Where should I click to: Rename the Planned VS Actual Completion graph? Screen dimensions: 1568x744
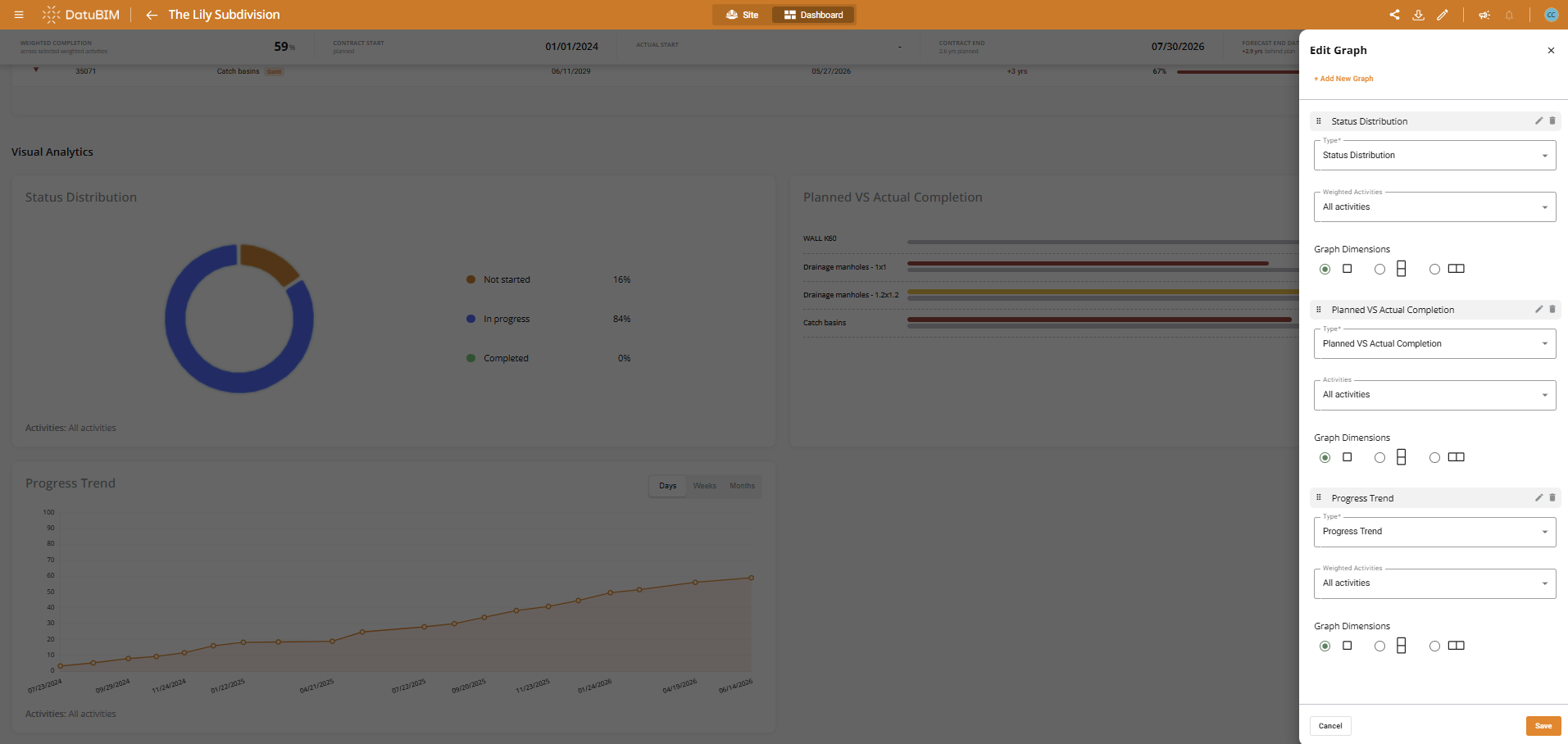(1539, 309)
